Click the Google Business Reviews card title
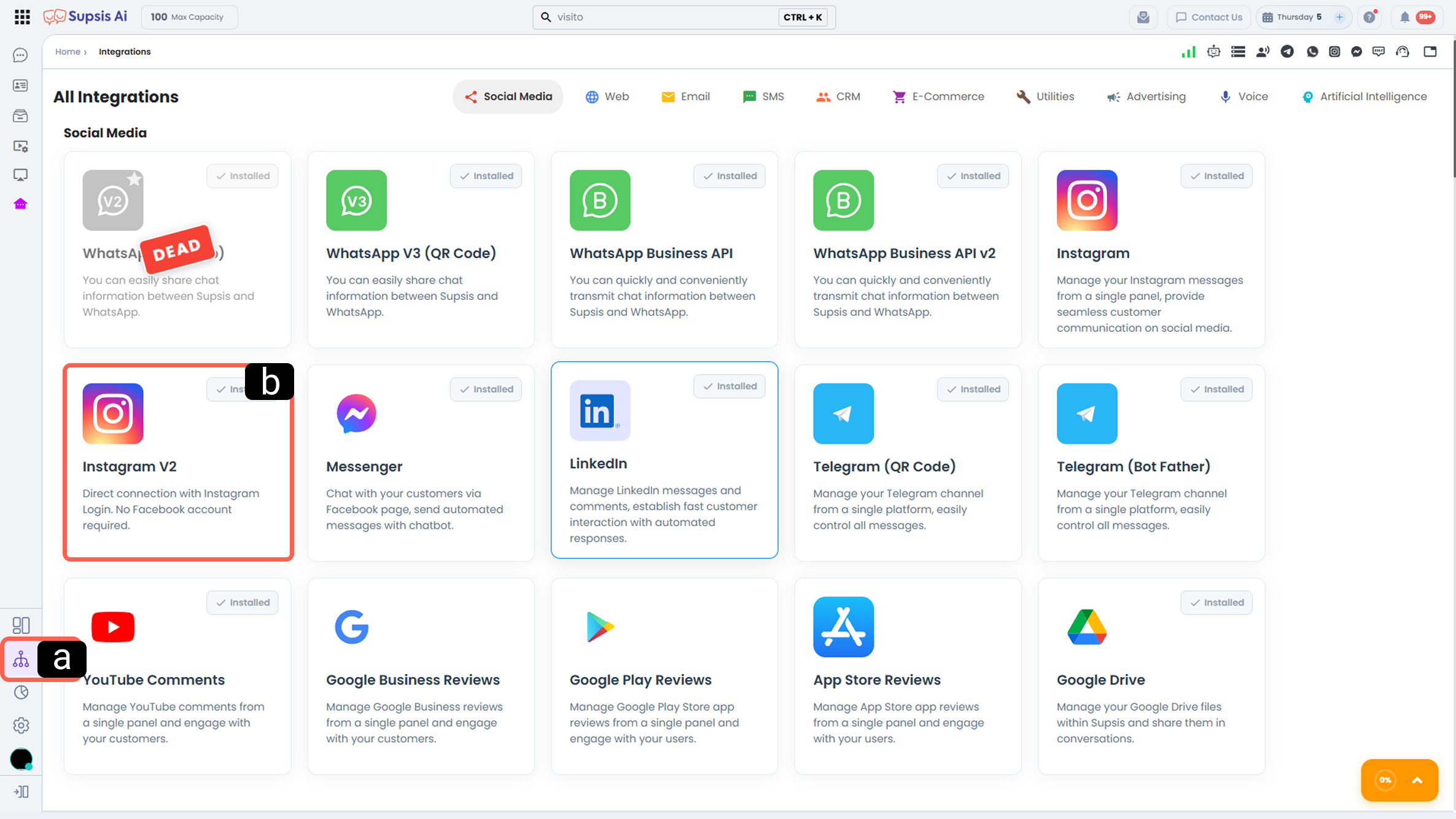 pyautogui.click(x=413, y=680)
